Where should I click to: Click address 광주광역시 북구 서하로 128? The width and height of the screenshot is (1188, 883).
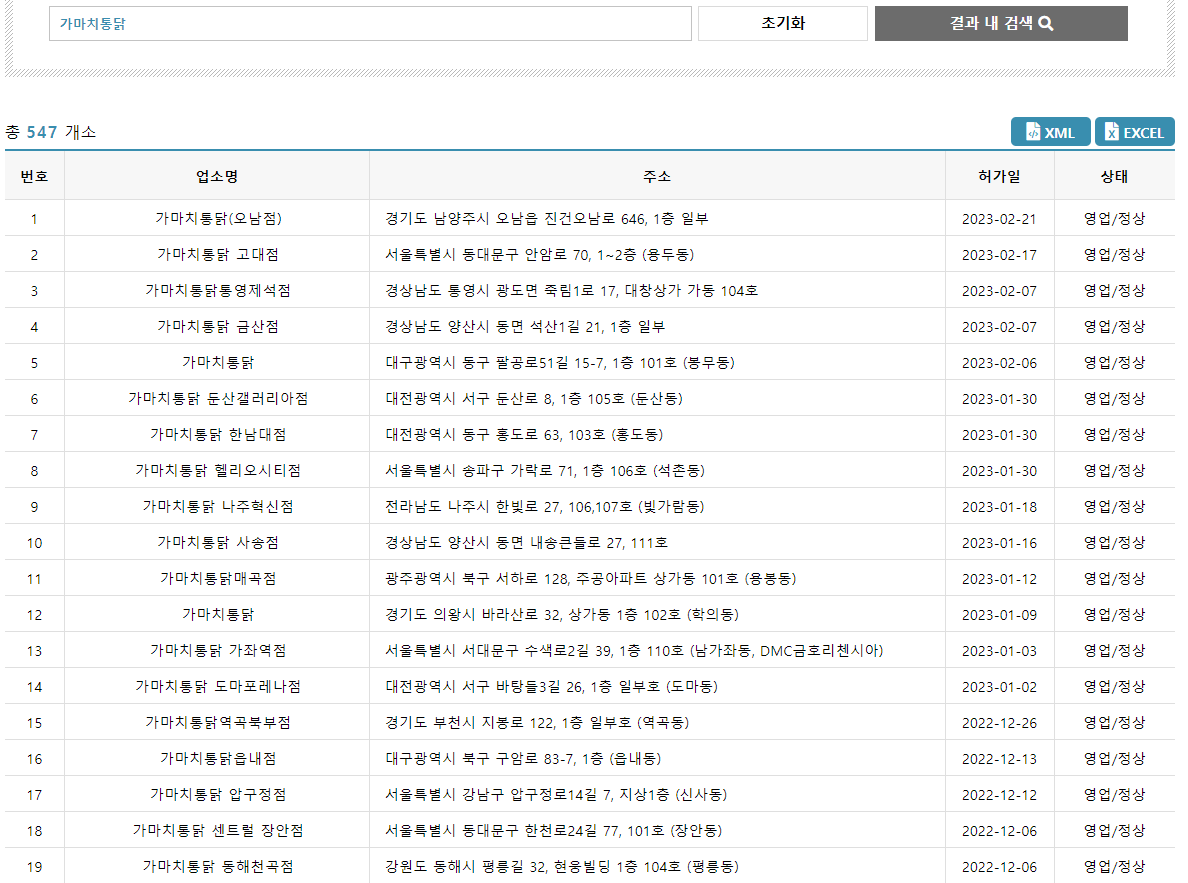[591, 578]
